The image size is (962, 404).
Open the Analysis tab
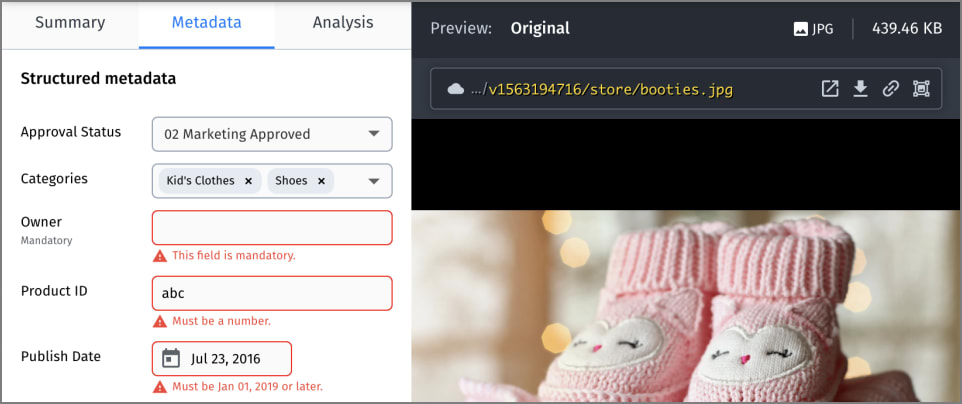click(x=343, y=23)
